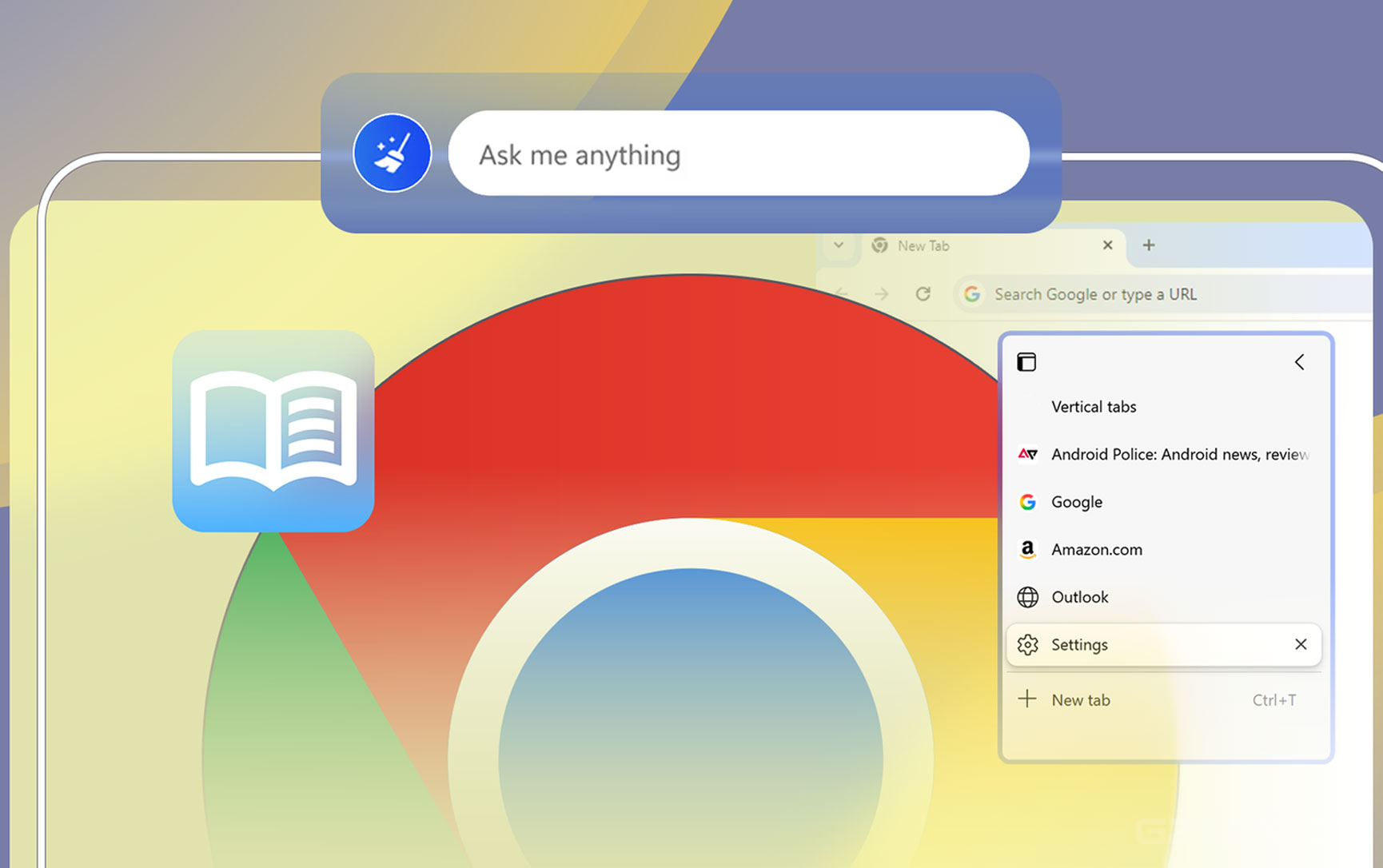The width and height of the screenshot is (1383, 868).
Task: Click the Chrome icon on New Tab
Action: (x=879, y=245)
